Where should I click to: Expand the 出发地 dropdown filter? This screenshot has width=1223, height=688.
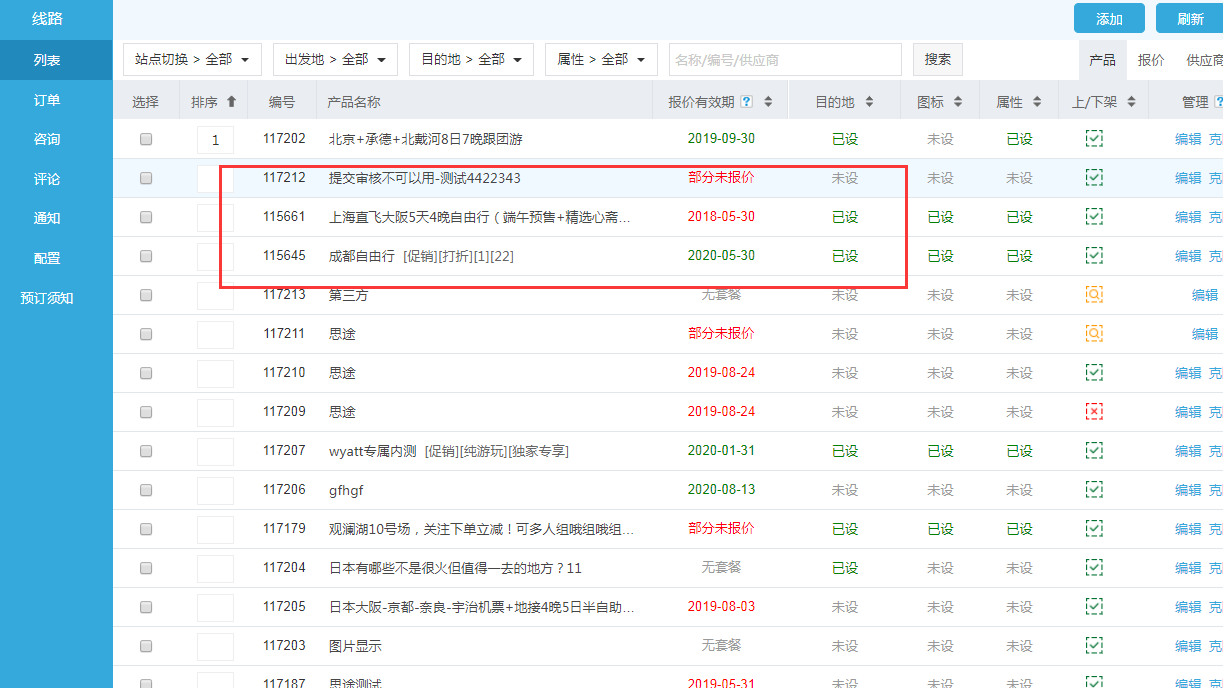tap(335, 60)
